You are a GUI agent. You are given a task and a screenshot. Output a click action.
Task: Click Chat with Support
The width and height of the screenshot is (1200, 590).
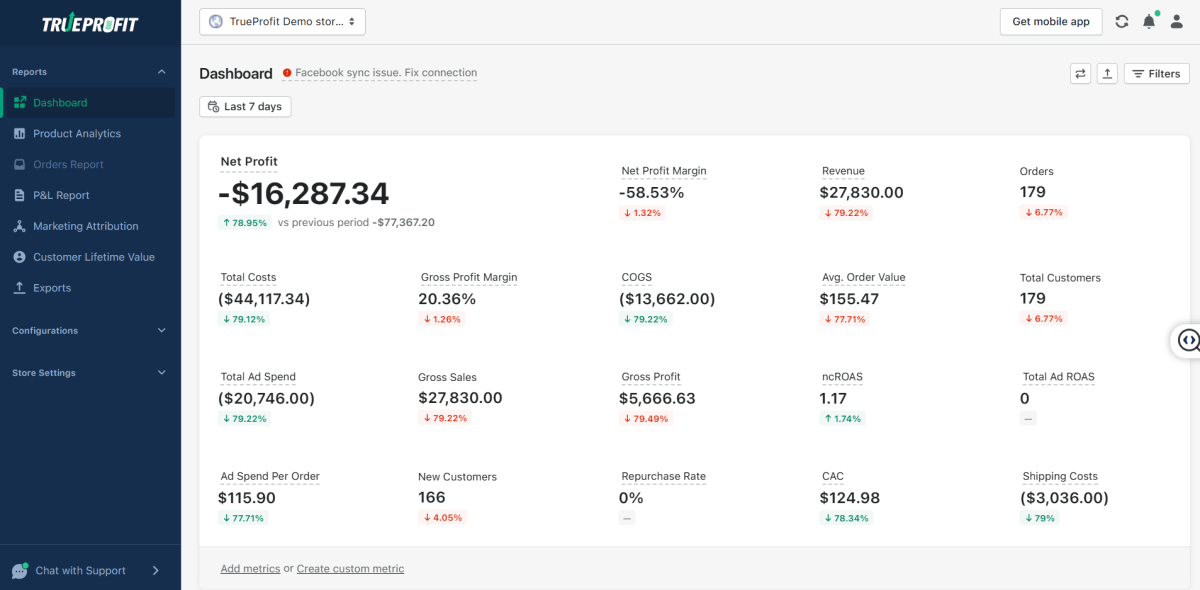(80, 571)
